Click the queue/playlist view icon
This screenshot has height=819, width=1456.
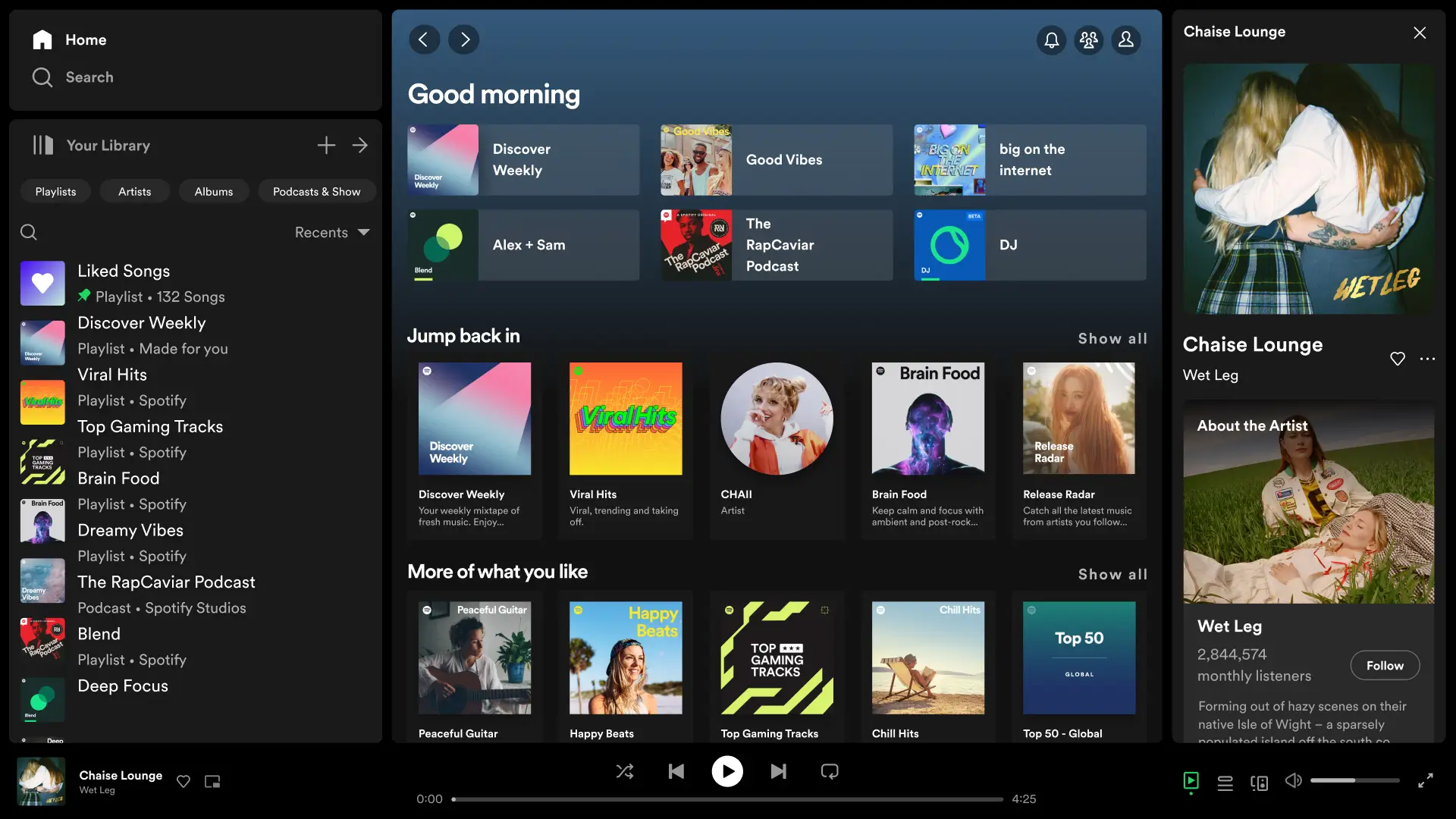[1224, 780]
